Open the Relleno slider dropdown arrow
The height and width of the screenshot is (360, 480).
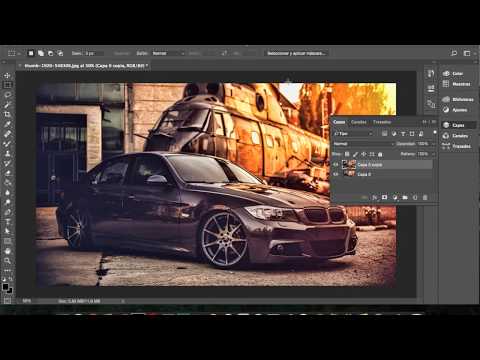click(433, 154)
